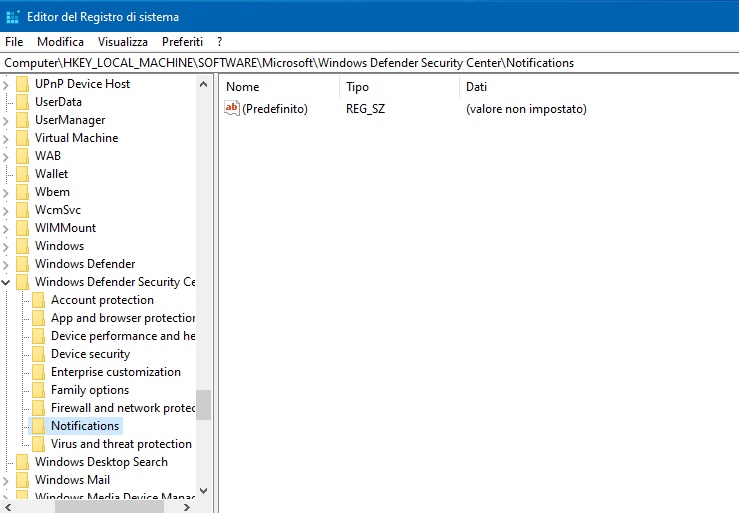Expand the WIMMount key
739x513 pixels.
tap(6, 229)
